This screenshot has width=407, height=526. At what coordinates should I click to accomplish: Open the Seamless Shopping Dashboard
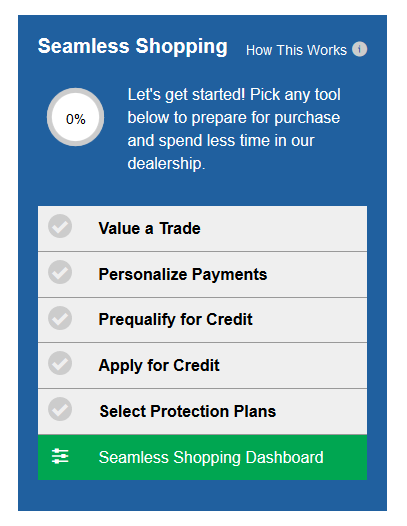click(211, 458)
